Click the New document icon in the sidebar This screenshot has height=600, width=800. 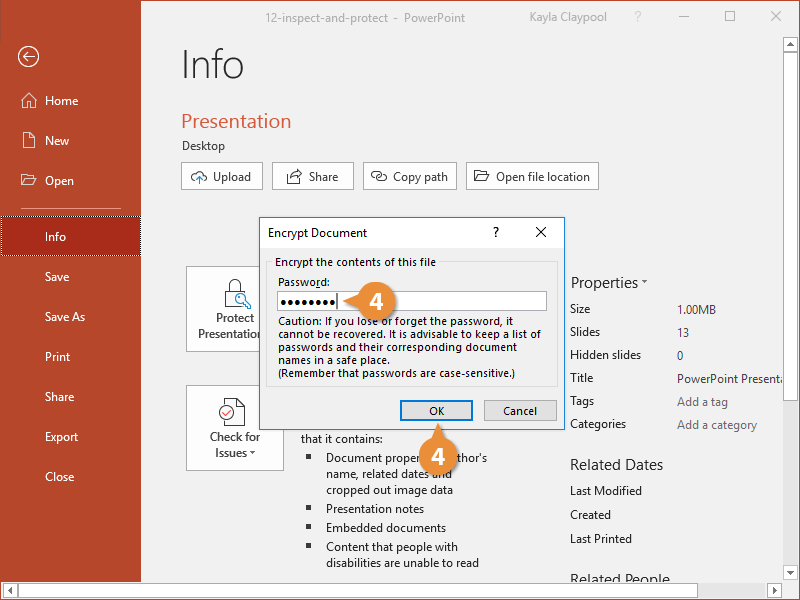point(28,141)
